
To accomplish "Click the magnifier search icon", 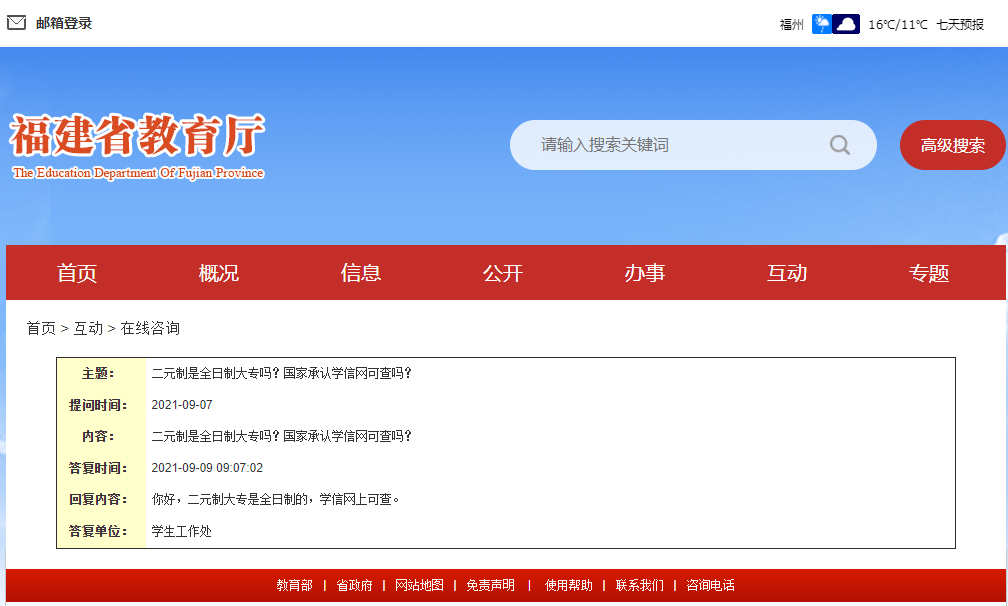I will click(840, 145).
